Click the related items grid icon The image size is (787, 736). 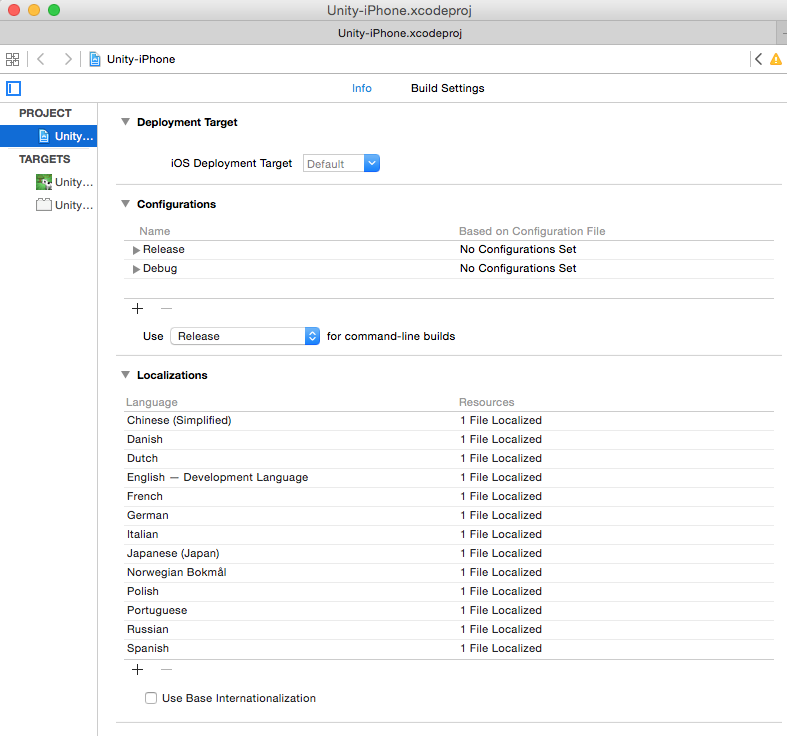click(13, 59)
